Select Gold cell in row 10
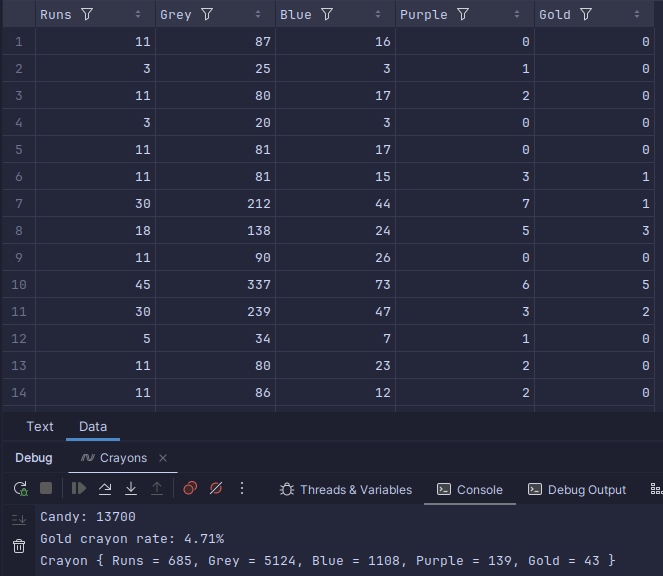Screen dimensions: 663x576 click(x=595, y=285)
